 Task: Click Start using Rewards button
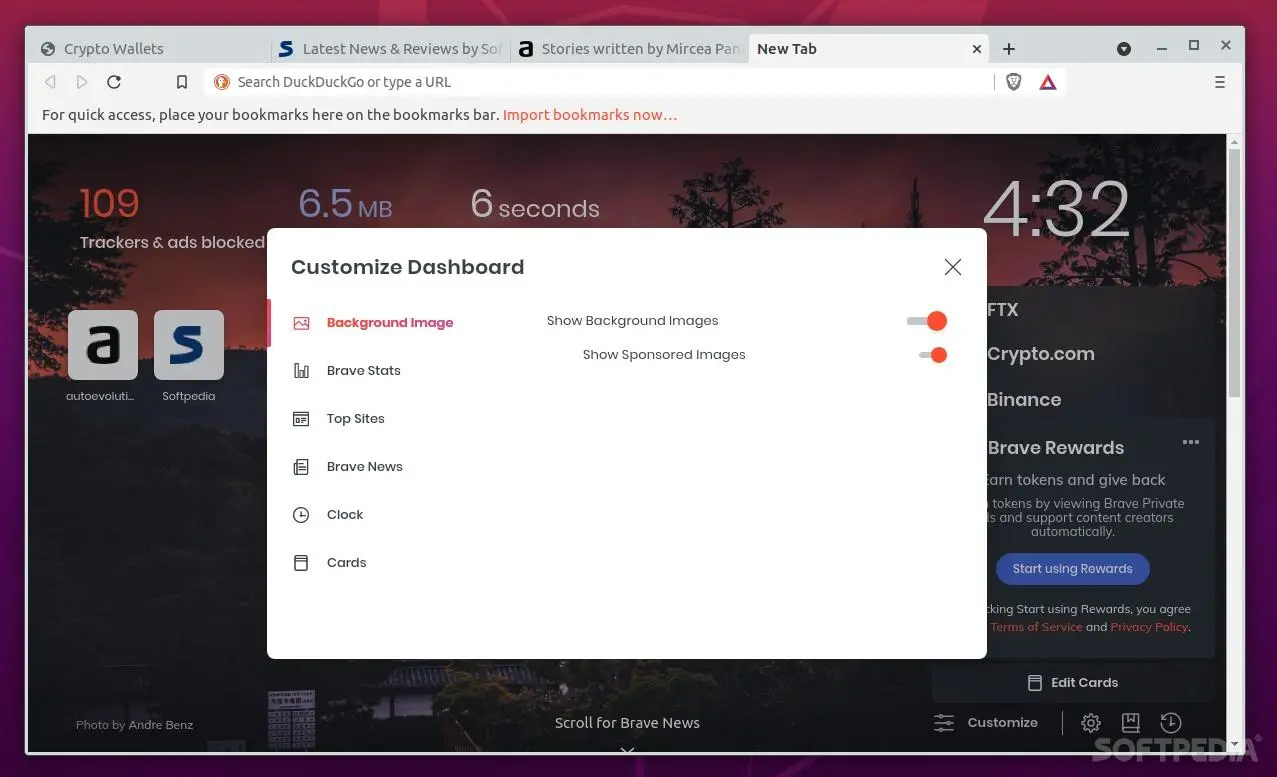click(x=1072, y=569)
